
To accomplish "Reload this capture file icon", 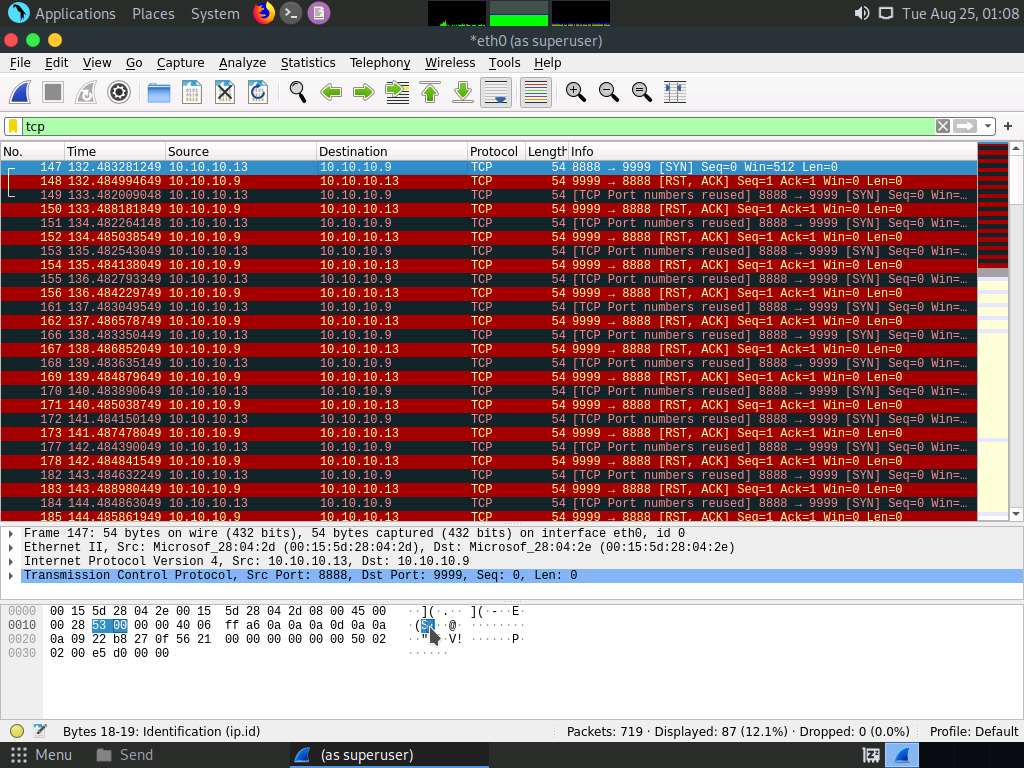I will coord(258,92).
